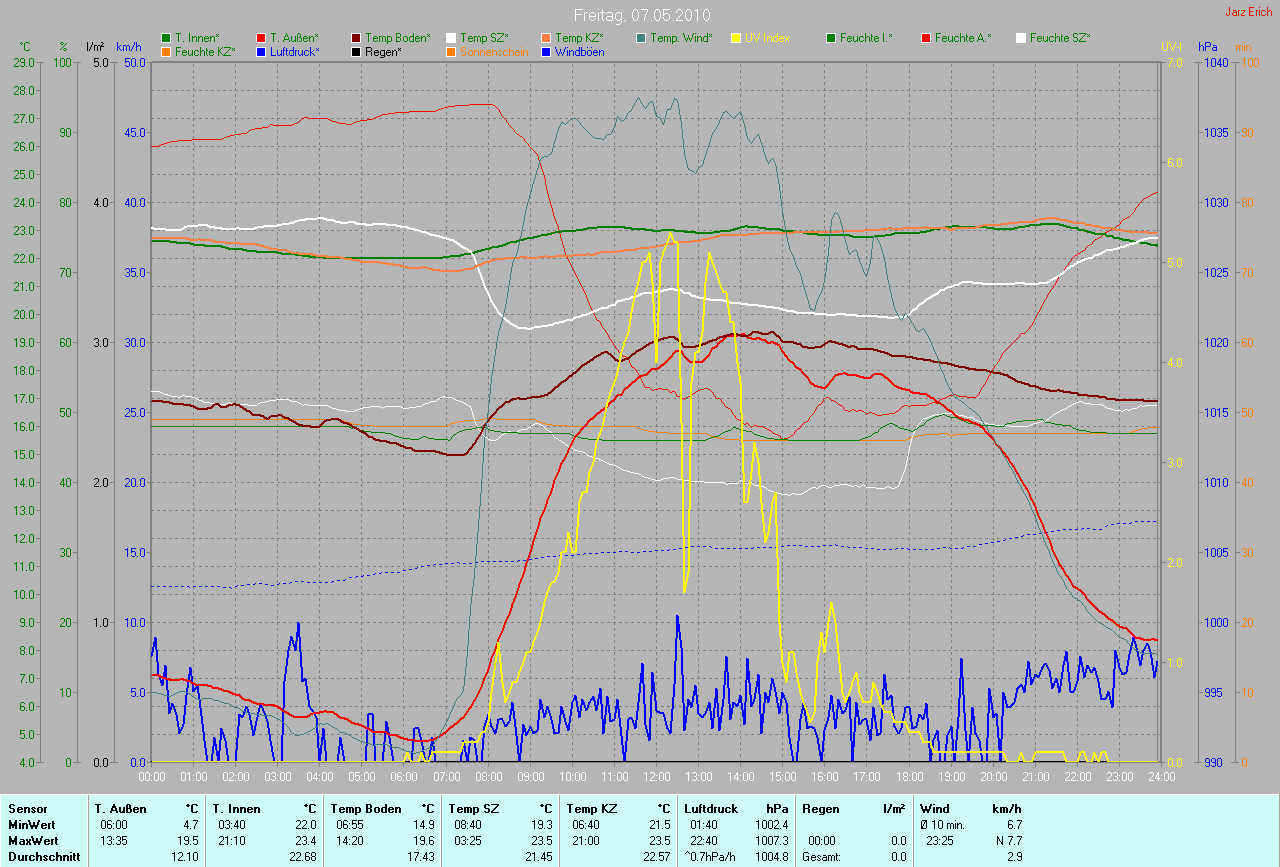Select the 'Durchschnitt' row label
The image size is (1280, 867).
click(44, 857)
